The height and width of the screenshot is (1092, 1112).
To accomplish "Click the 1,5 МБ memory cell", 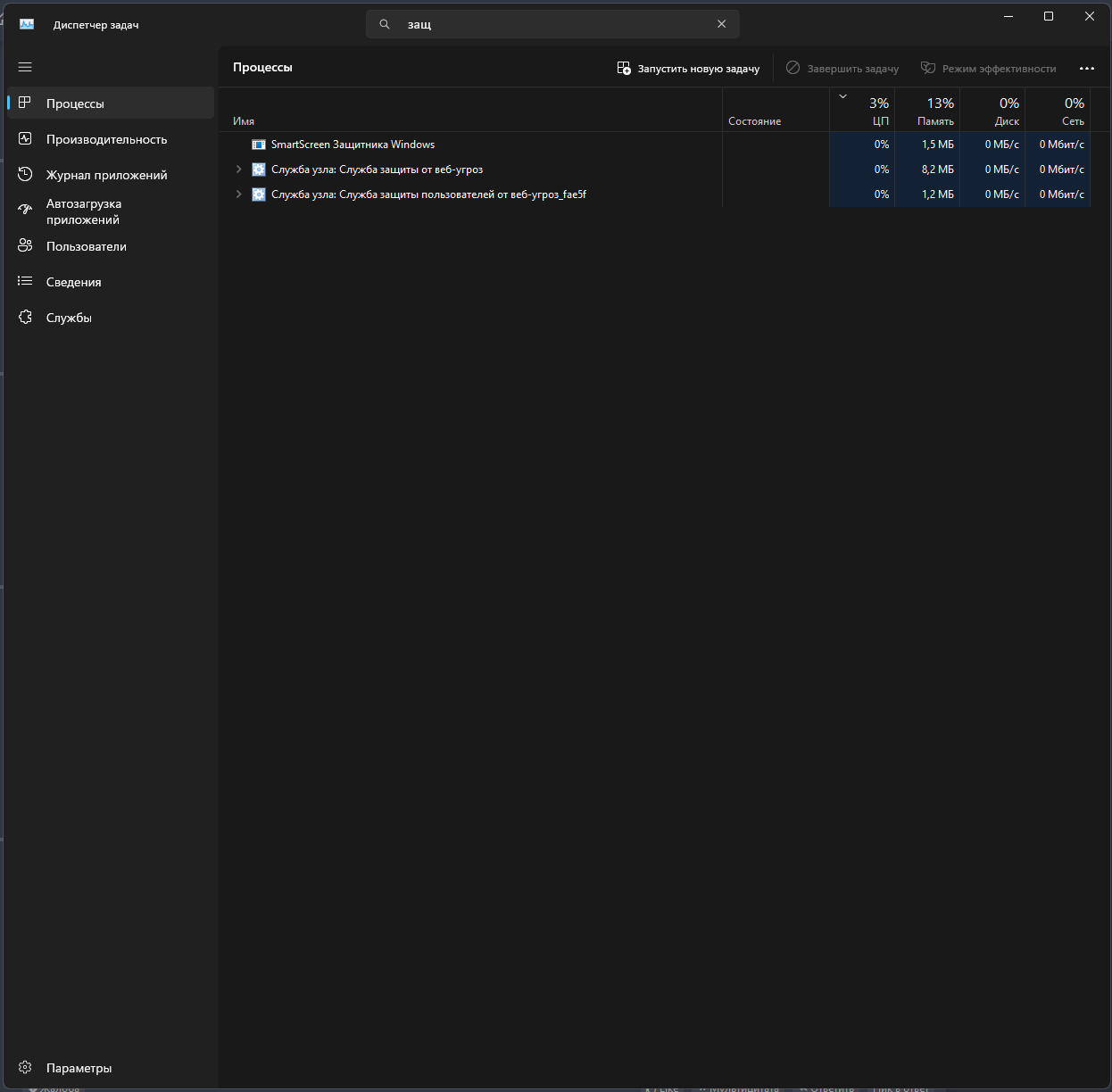I will pyautogui.click(x=927, y=145).
